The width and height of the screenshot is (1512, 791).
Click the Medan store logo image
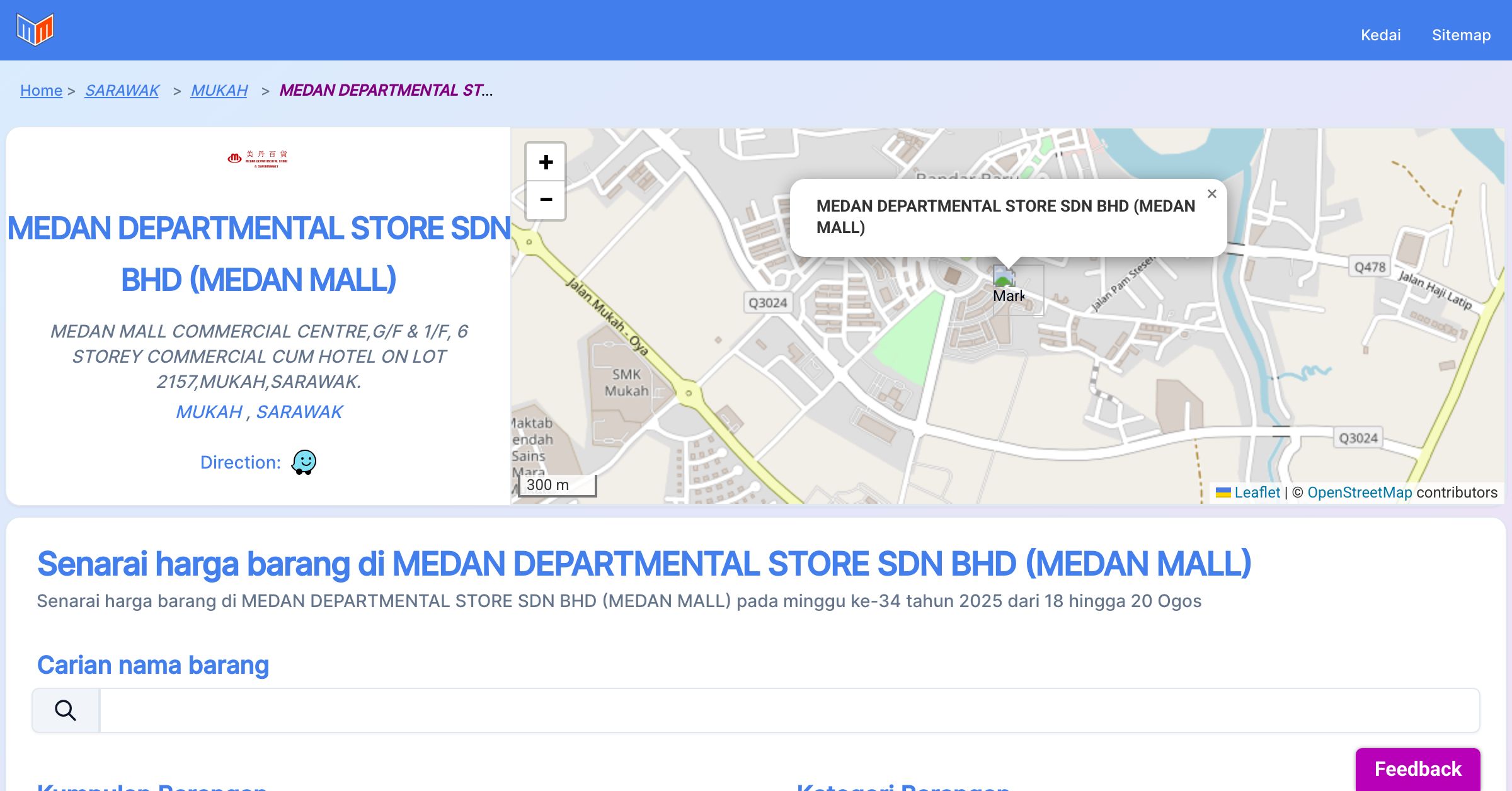pos(258,158)
